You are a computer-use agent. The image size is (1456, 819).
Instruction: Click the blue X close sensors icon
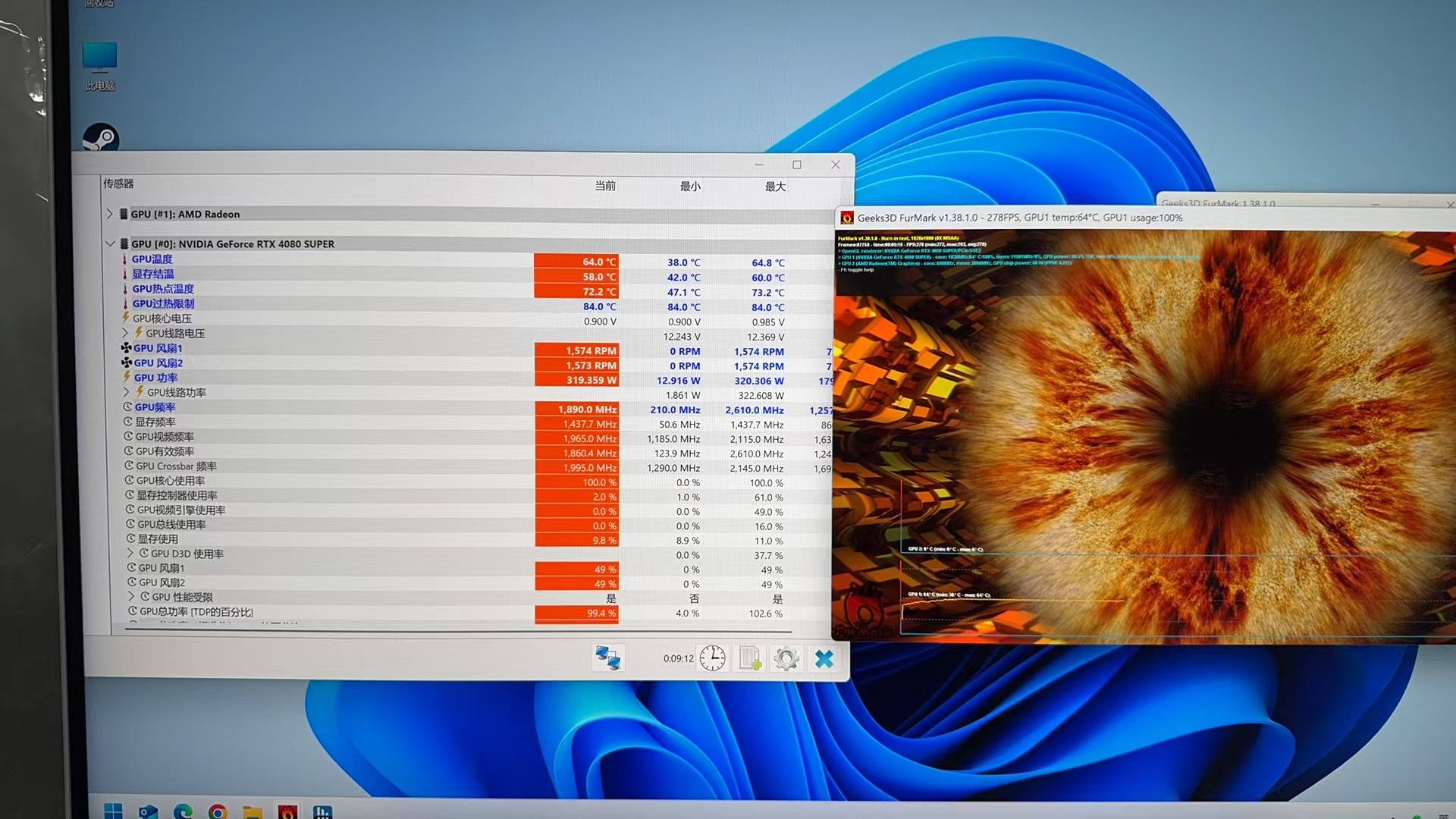[x=824, y=658]
